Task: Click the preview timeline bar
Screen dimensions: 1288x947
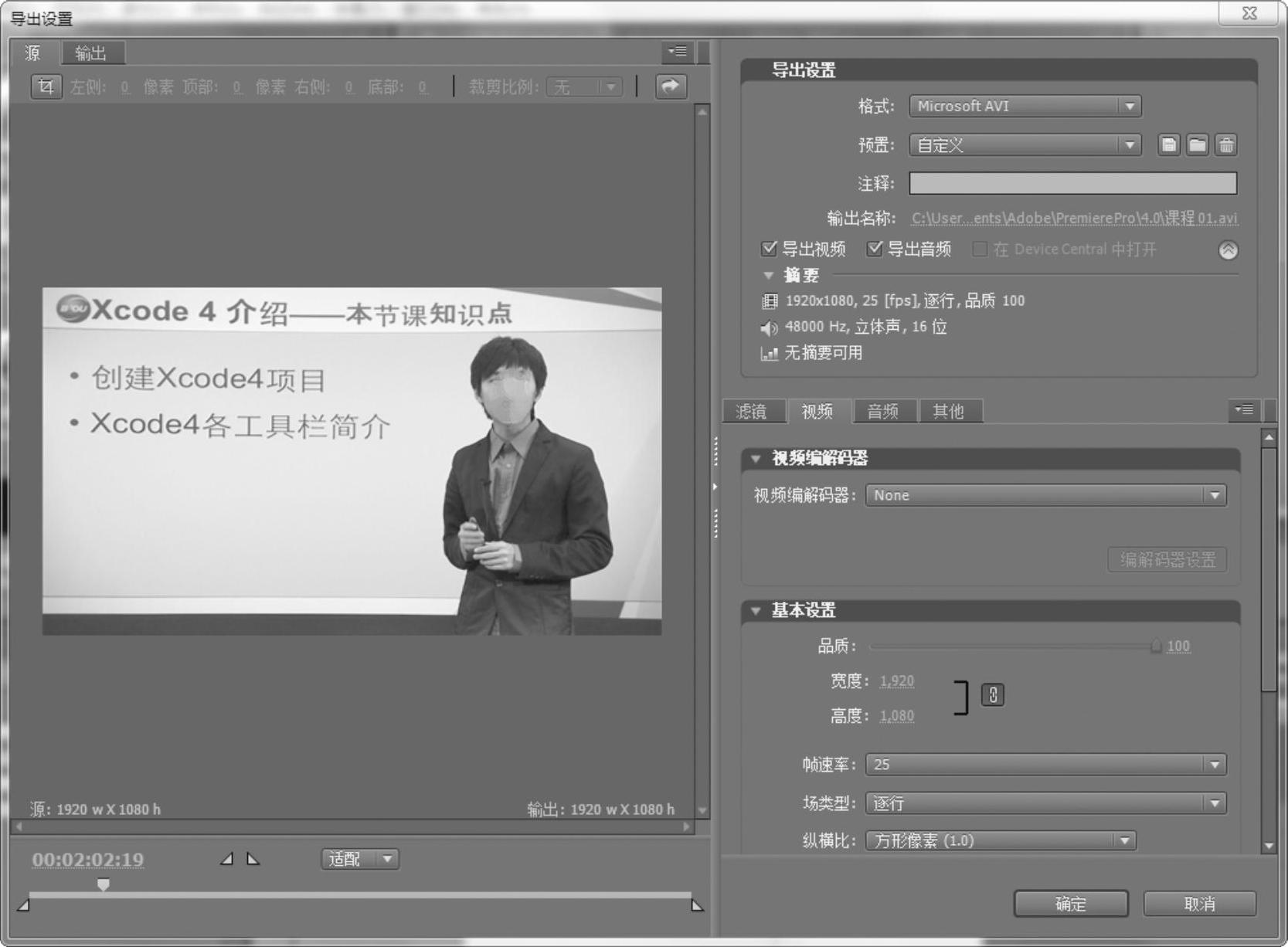Action: 360,895
